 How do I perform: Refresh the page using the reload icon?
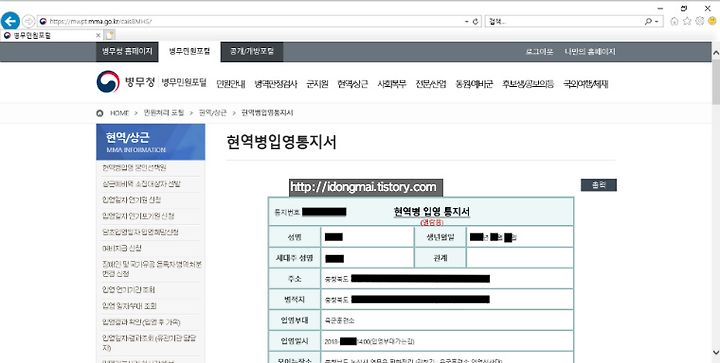[476, 22]
